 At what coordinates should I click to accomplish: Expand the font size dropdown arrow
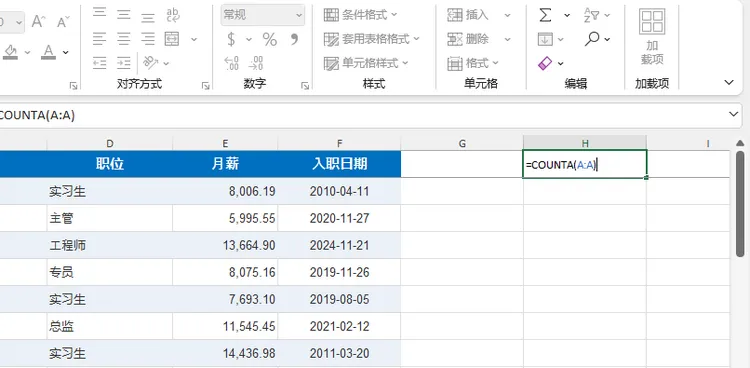(19, 22)
